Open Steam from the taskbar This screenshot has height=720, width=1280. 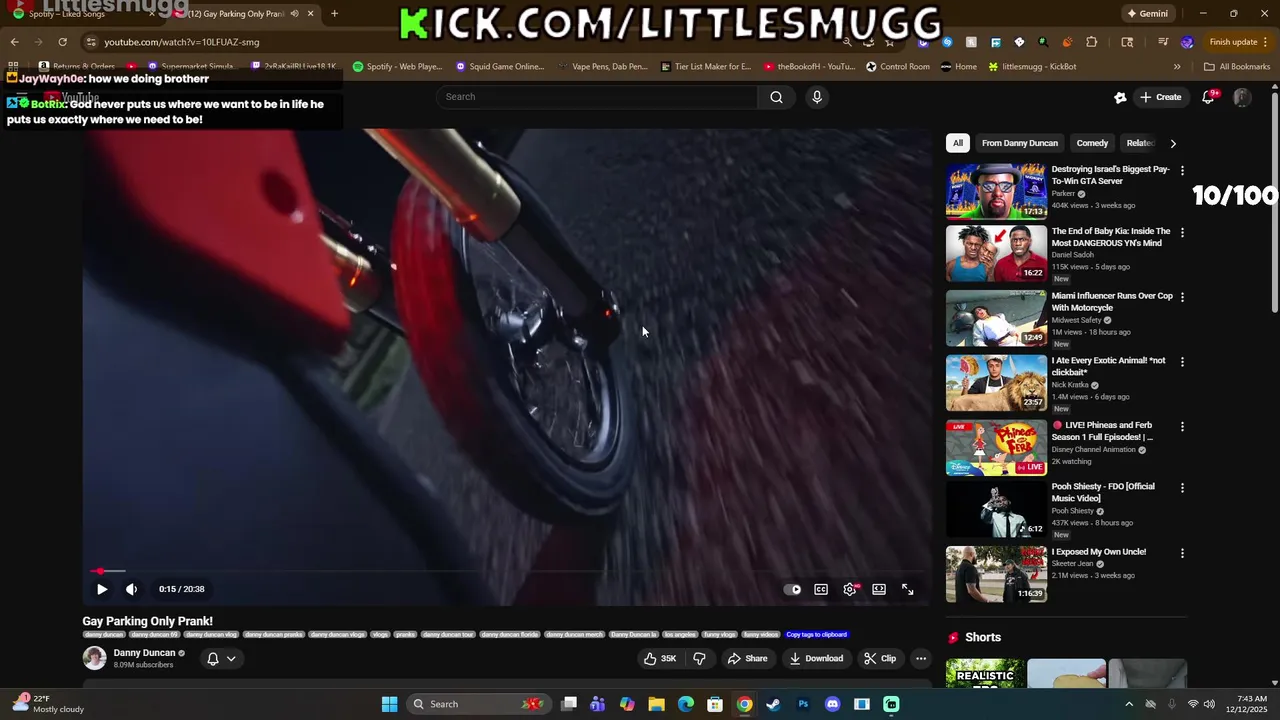pyautogui.click(x=773, y=704)
